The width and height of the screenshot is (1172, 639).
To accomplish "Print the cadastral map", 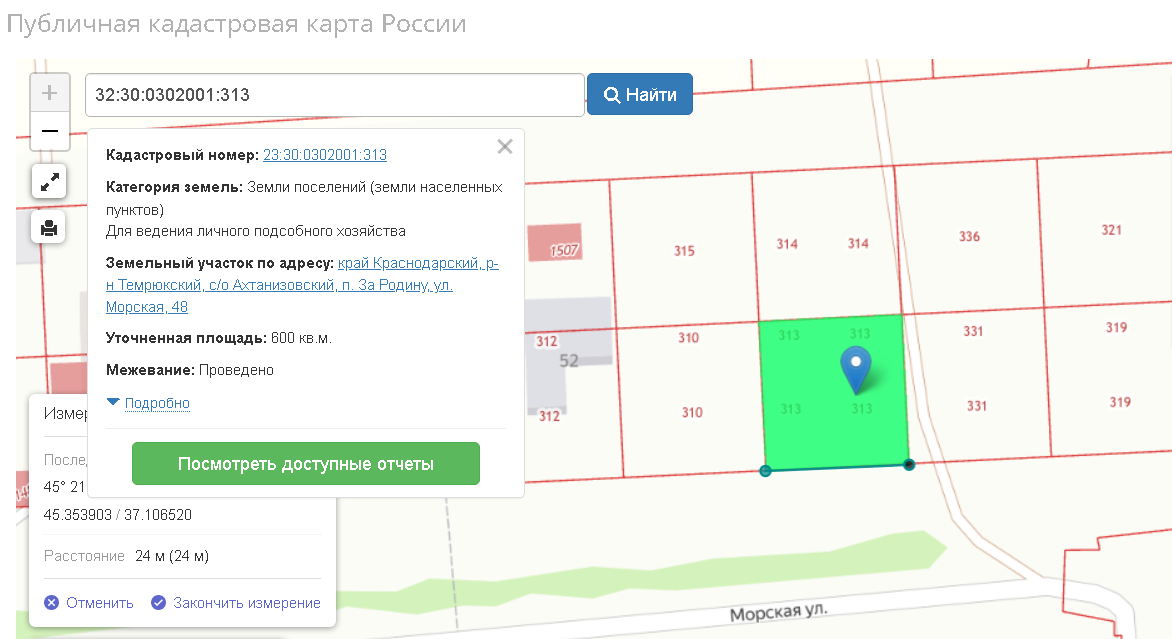I will [x=49, y=227].
